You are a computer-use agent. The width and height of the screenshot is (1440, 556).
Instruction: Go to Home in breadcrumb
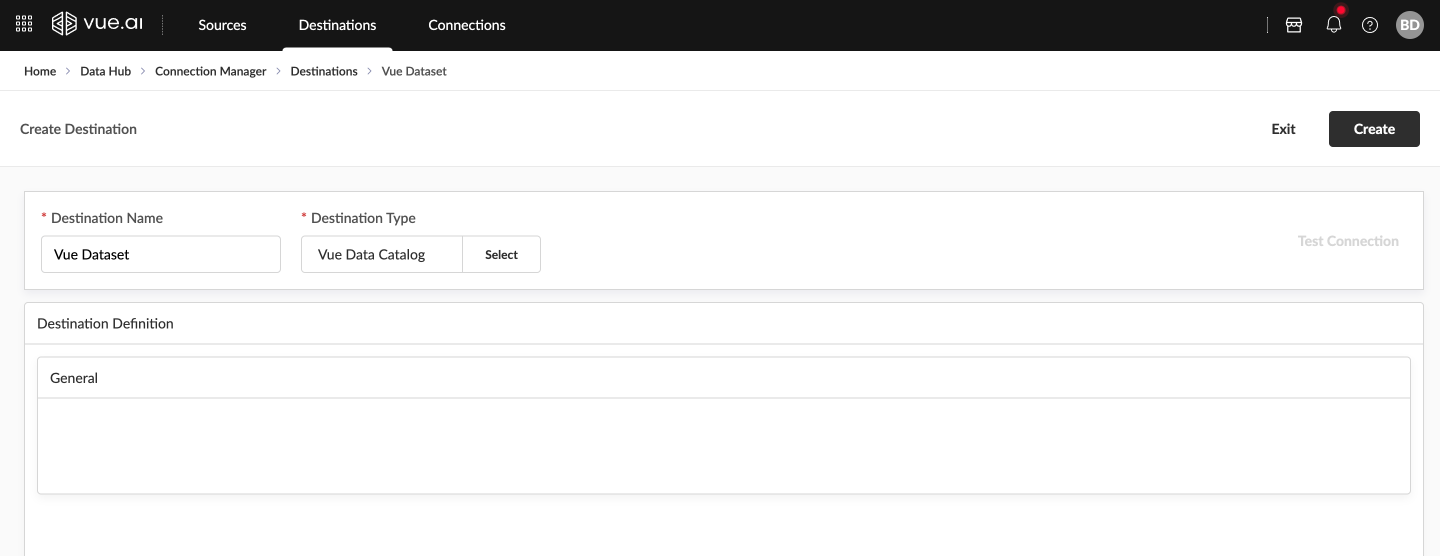(x=40, y=71)
